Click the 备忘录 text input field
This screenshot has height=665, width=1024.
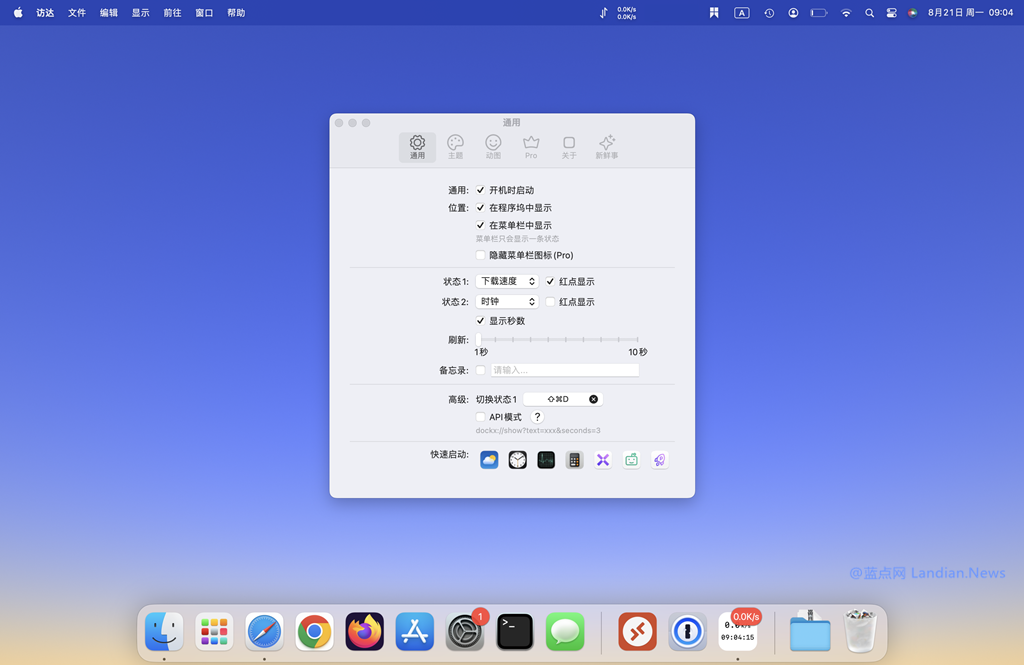point(564,370)
